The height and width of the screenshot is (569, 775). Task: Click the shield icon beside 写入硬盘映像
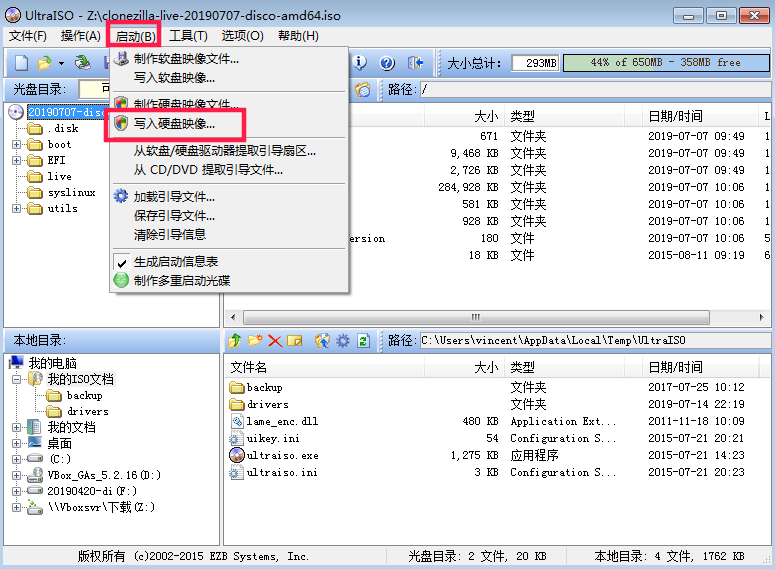pyautogui.click(x=121, y=123)
